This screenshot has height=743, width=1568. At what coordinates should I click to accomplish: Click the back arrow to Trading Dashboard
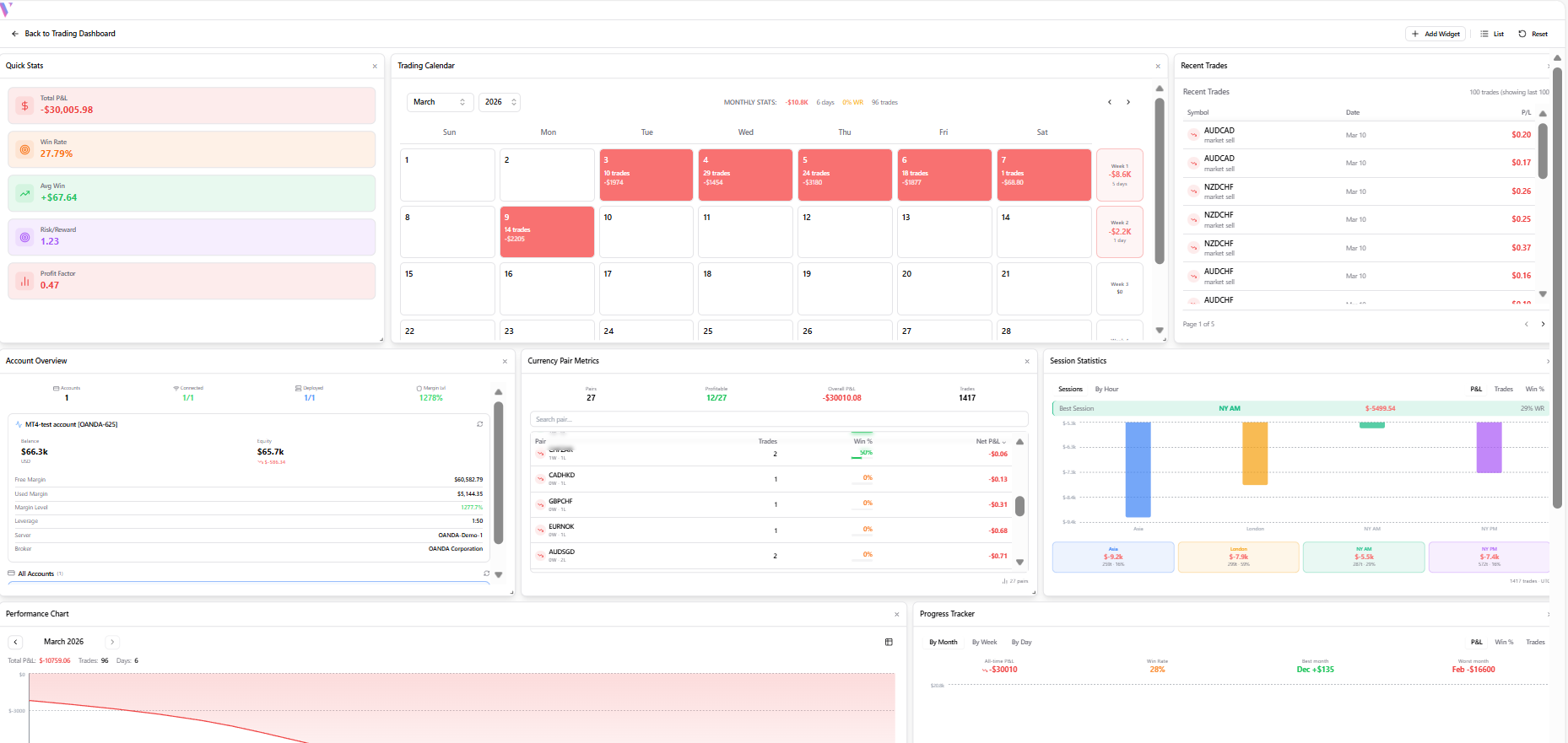[x=15, y=34]
